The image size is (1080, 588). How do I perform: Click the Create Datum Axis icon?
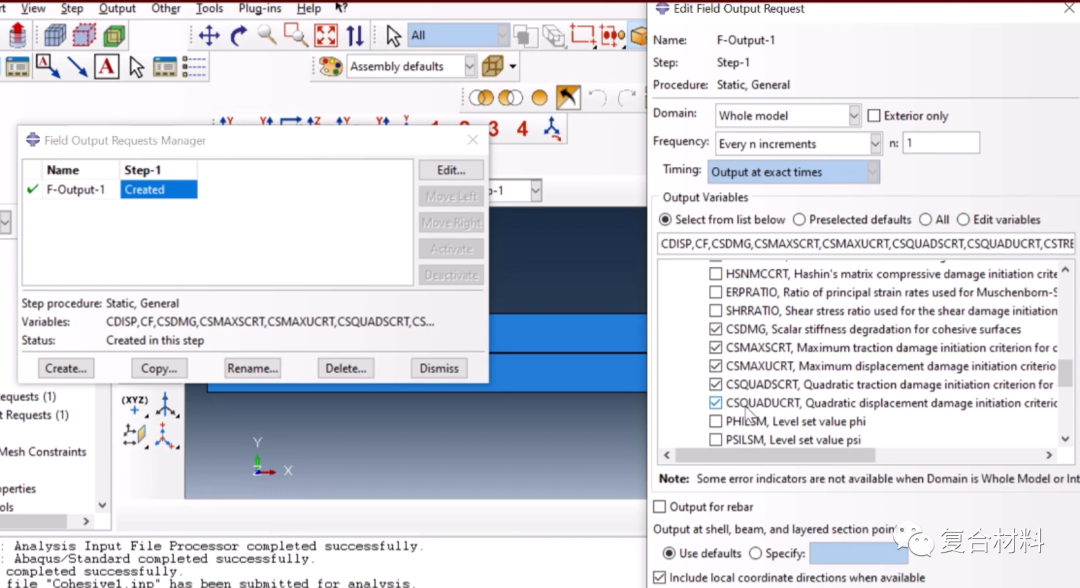click(x=165, y=405)
